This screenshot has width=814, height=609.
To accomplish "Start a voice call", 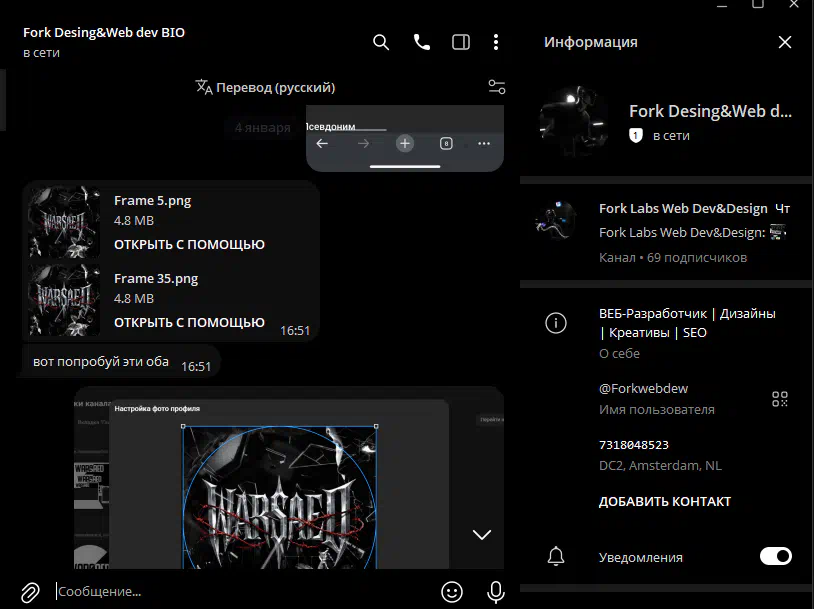I will [x=421, y=42].
